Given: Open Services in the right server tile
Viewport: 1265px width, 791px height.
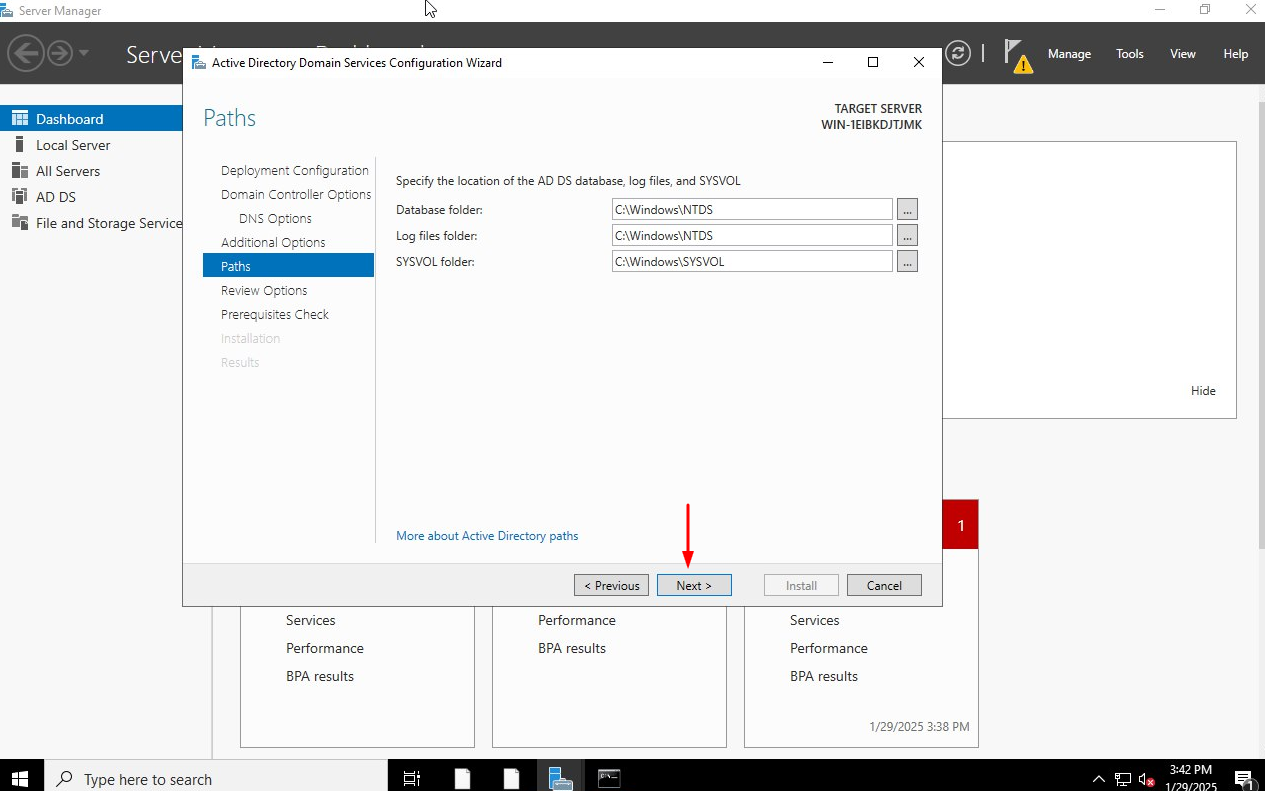Looking at the screenshot, I should click(x=815, y=621).
